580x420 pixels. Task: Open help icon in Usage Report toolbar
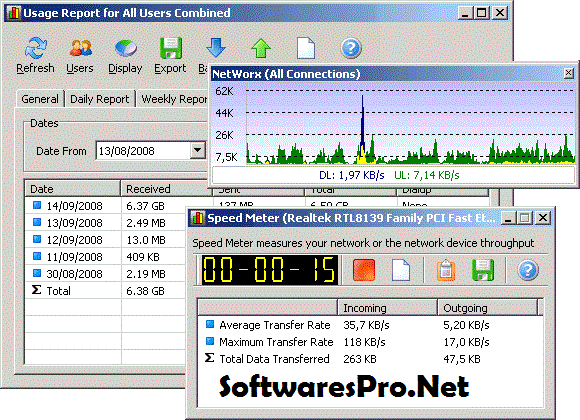pos(351,48)
